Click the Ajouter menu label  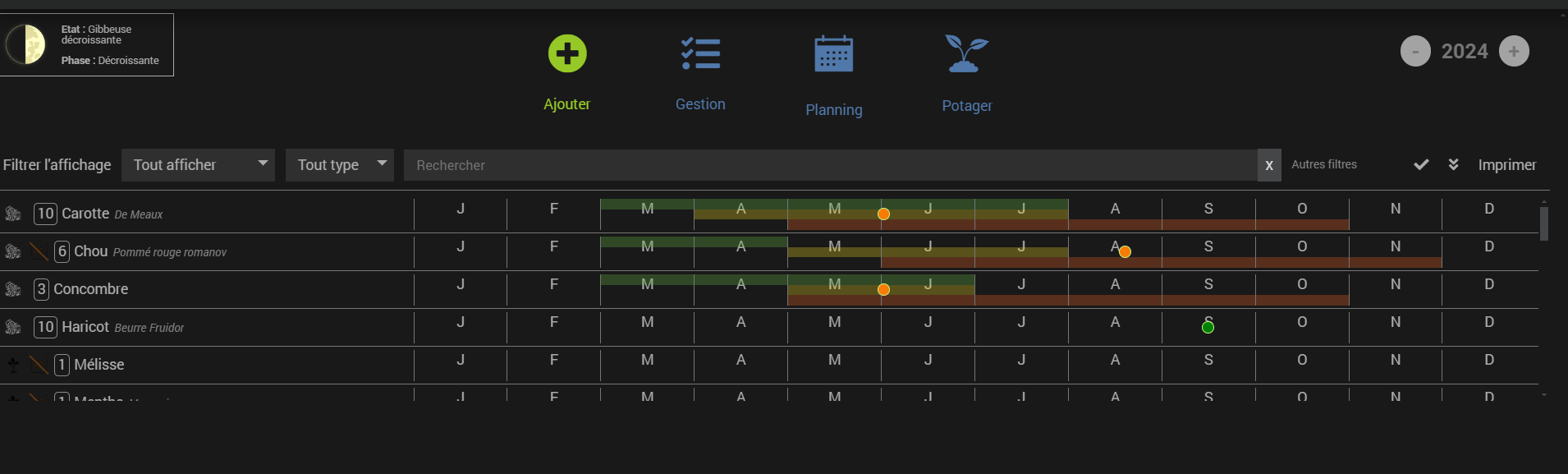[x=566, y=104]
